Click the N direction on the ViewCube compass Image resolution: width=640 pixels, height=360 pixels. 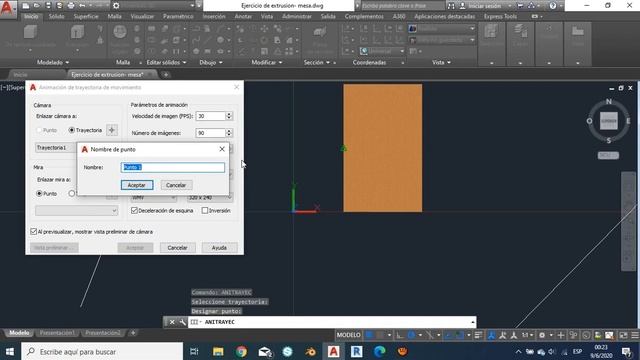coord(609,101)
